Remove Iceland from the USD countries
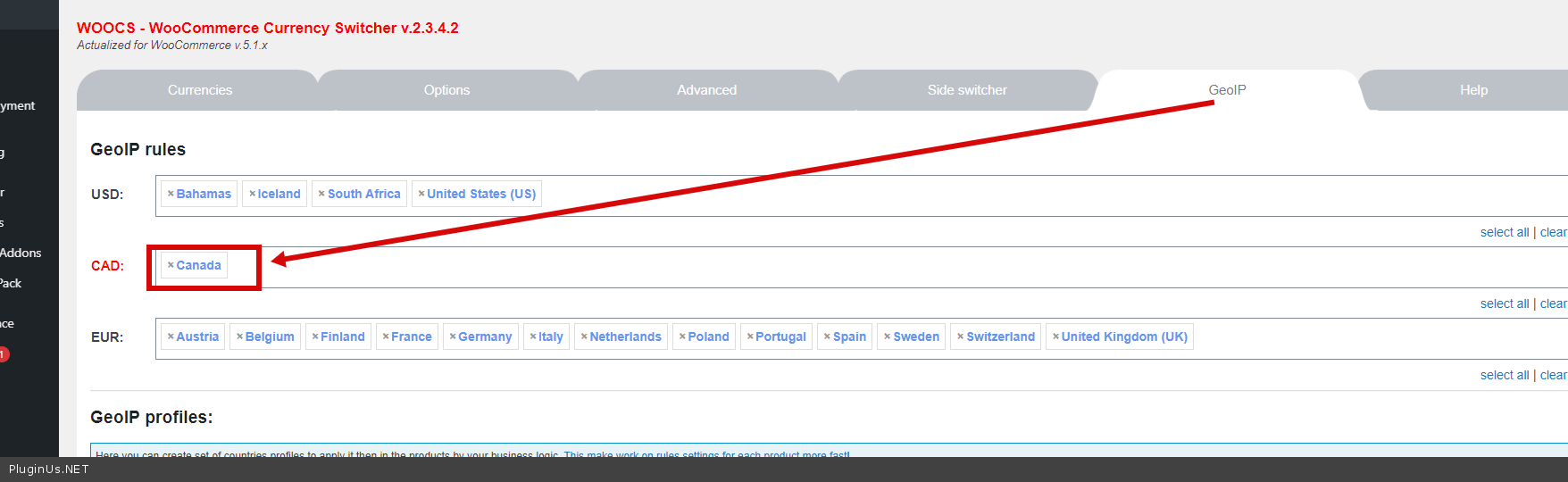 point(252,194)
